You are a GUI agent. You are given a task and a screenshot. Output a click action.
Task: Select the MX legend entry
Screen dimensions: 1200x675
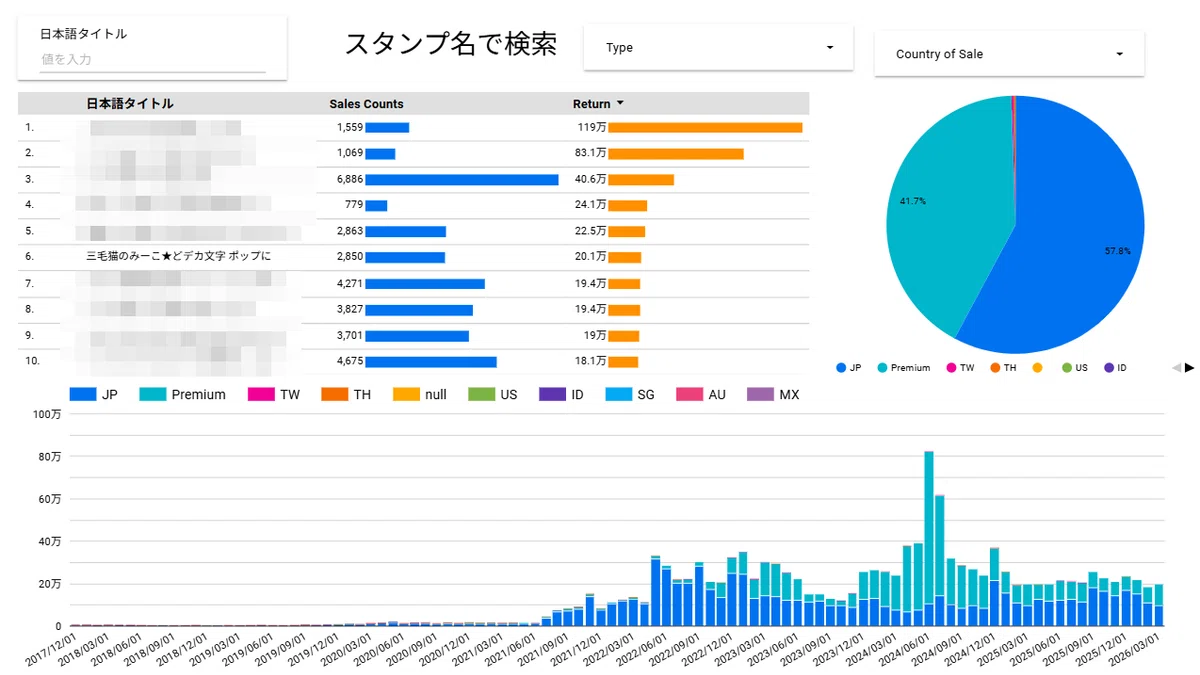tap(773, 394)
